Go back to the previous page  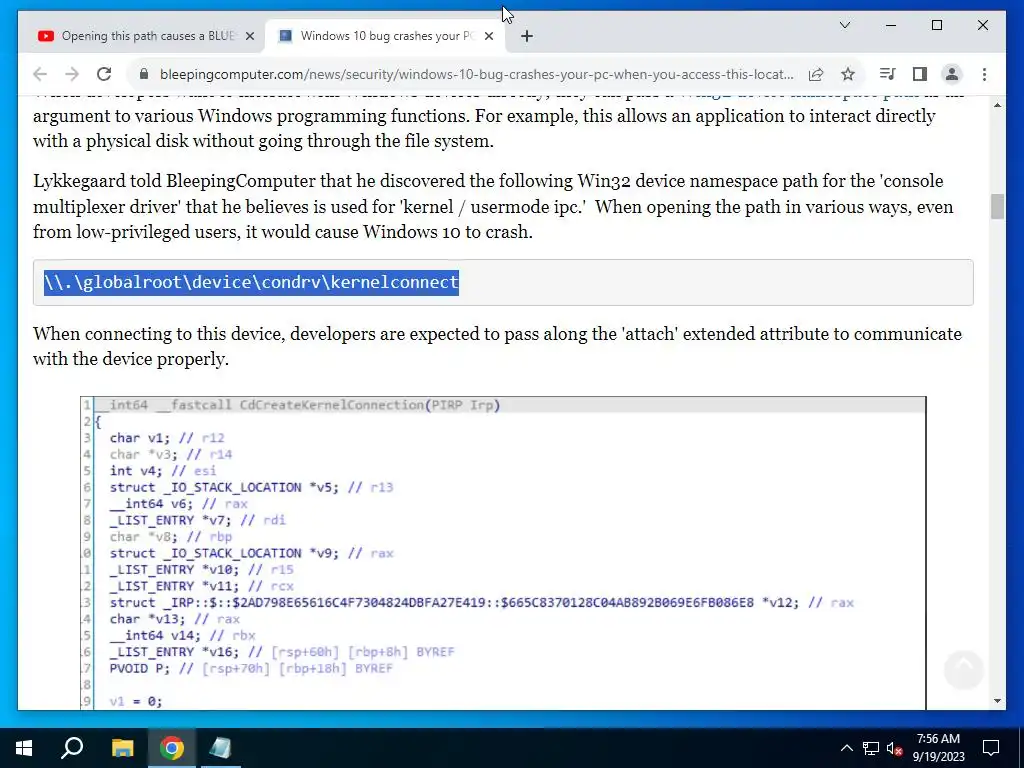pos(40,74)
